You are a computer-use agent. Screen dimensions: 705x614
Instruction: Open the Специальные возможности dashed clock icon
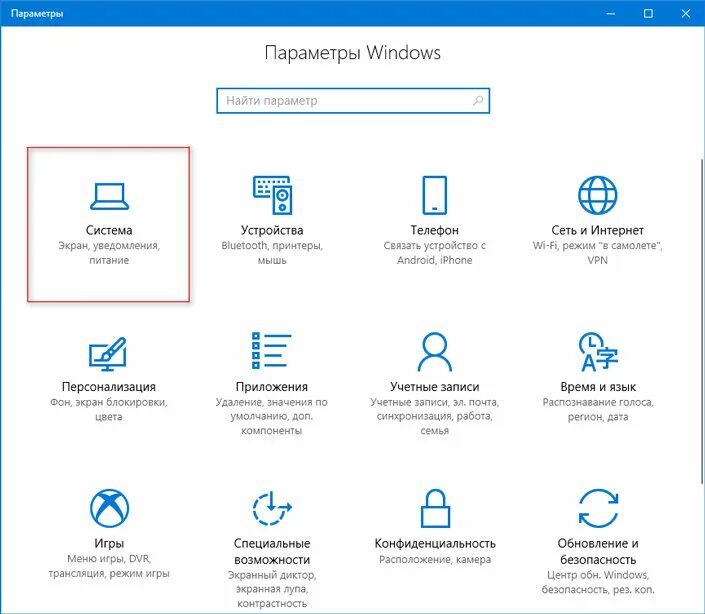tap(272, 508)
